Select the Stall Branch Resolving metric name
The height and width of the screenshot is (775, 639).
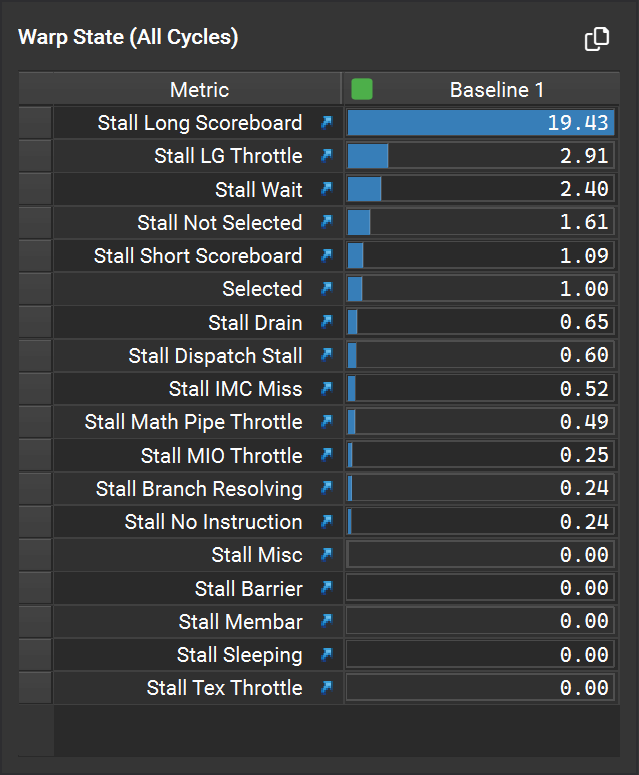pyautogui.click(x=199, y=488)
